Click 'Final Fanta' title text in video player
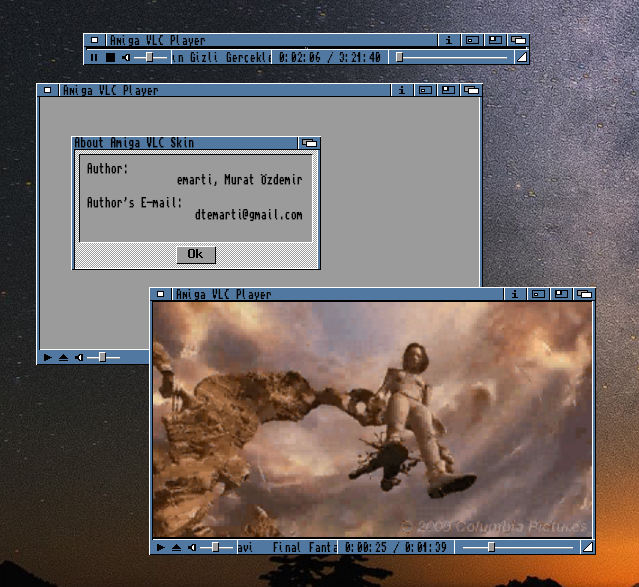 [x=305, y=547]
